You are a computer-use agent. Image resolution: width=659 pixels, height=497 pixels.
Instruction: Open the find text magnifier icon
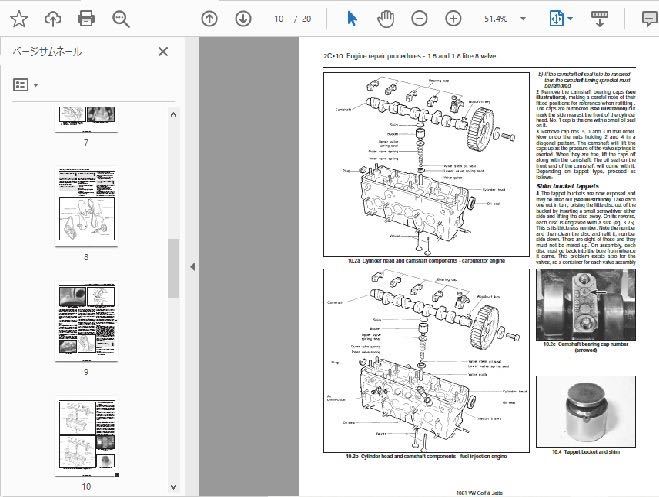[121, 19]
